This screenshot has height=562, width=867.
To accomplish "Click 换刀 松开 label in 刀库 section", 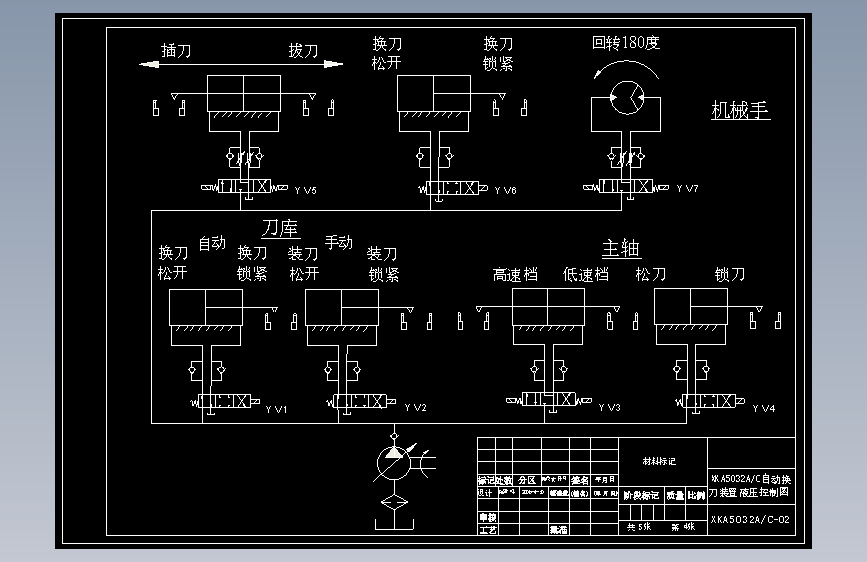I will [x=173, y=263].
